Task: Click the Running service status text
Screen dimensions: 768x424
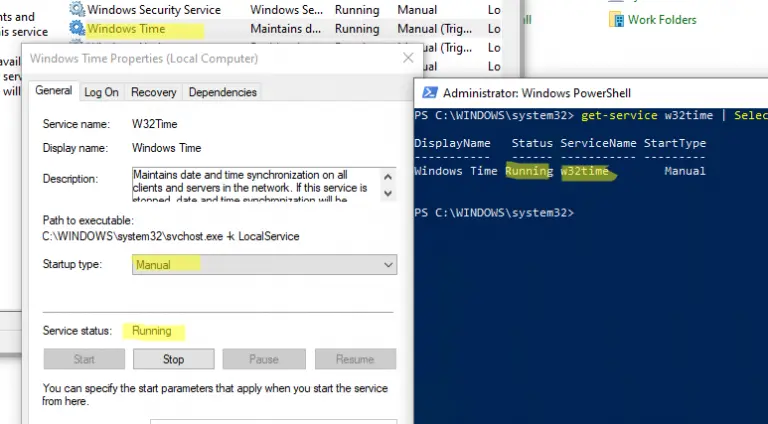Action: [x=151, y=331]
